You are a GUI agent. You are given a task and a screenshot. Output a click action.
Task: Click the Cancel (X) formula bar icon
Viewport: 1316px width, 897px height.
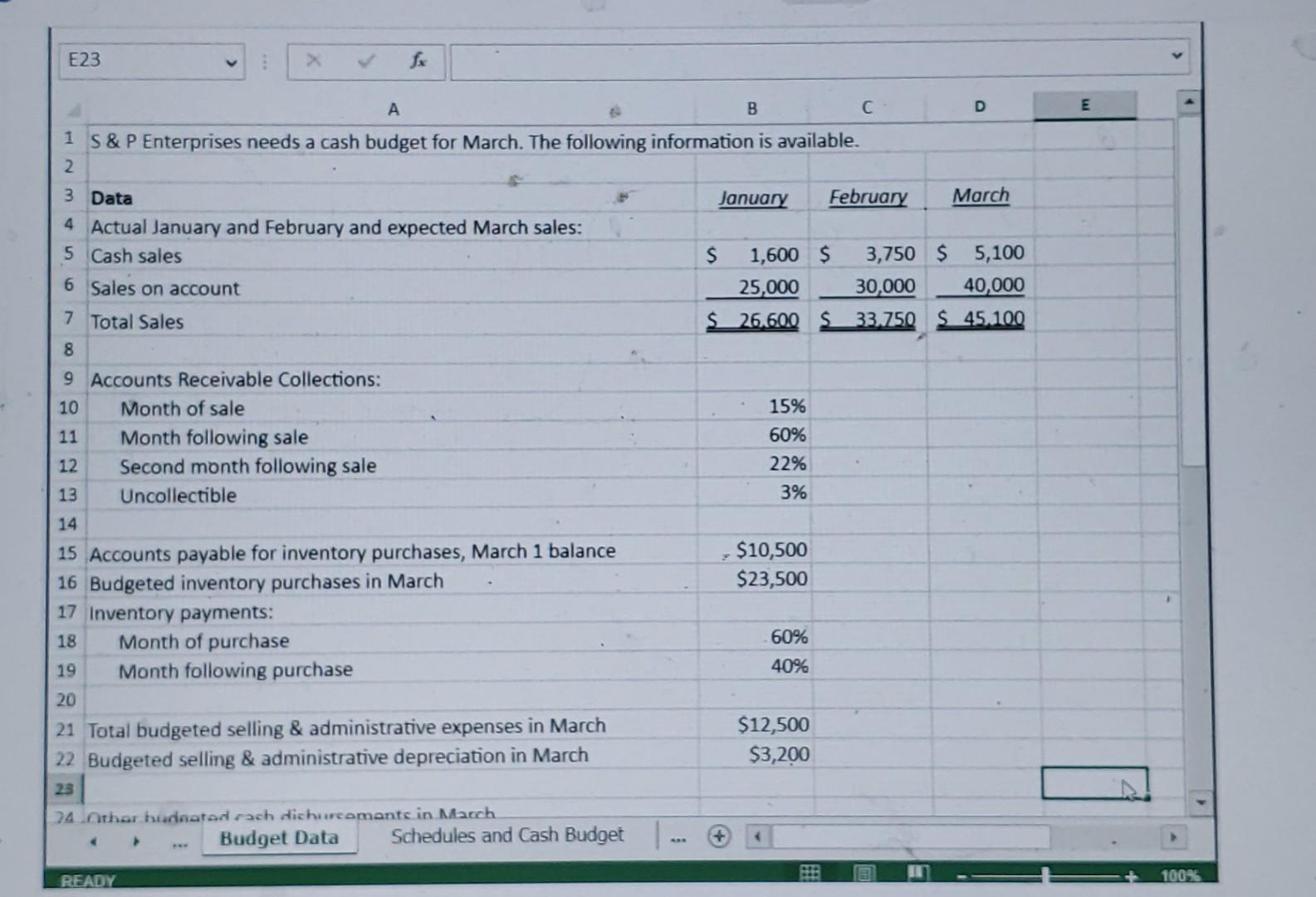point(313,61)
